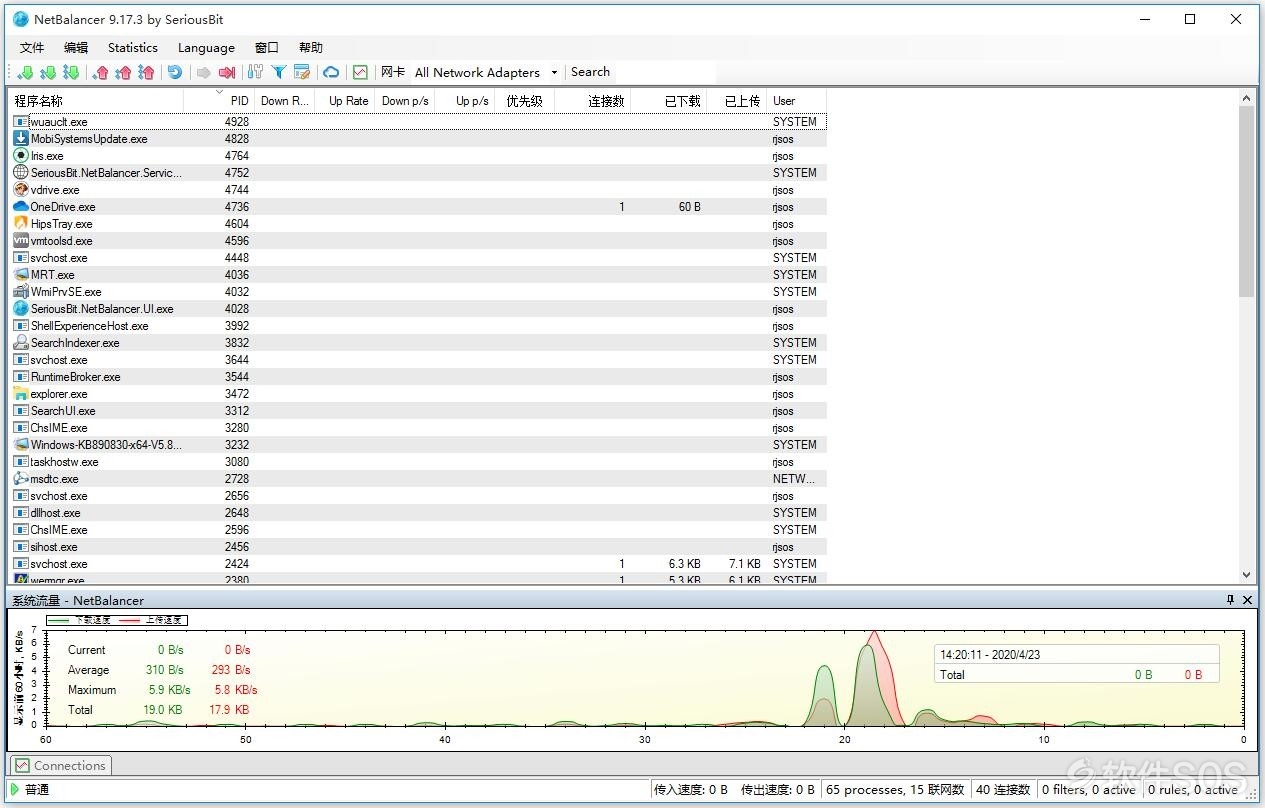Sort by the 连接数 column header
The height and width of the screenshot is (808, 1265).
593,100
